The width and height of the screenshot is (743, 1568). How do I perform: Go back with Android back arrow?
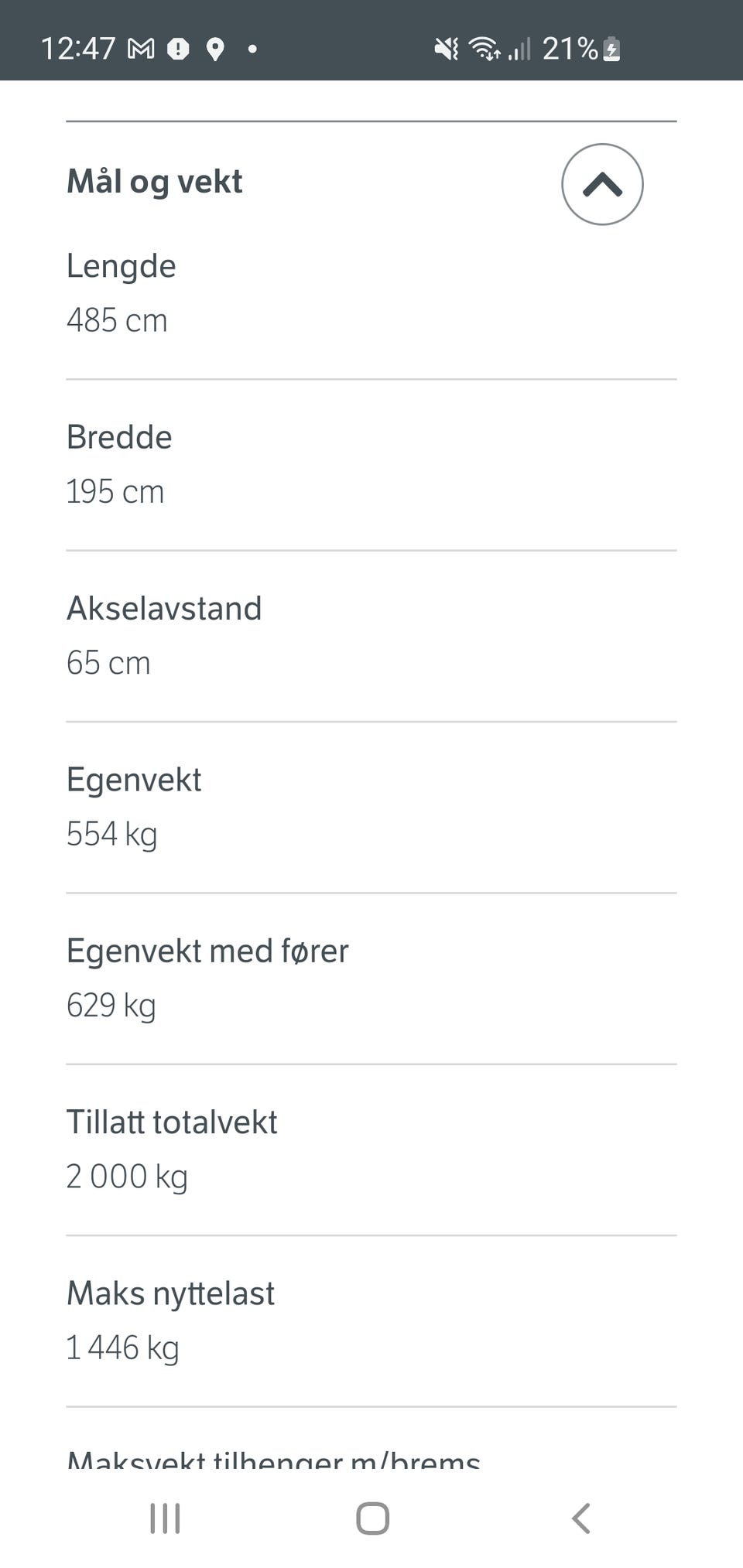(x=581, y=1518)
